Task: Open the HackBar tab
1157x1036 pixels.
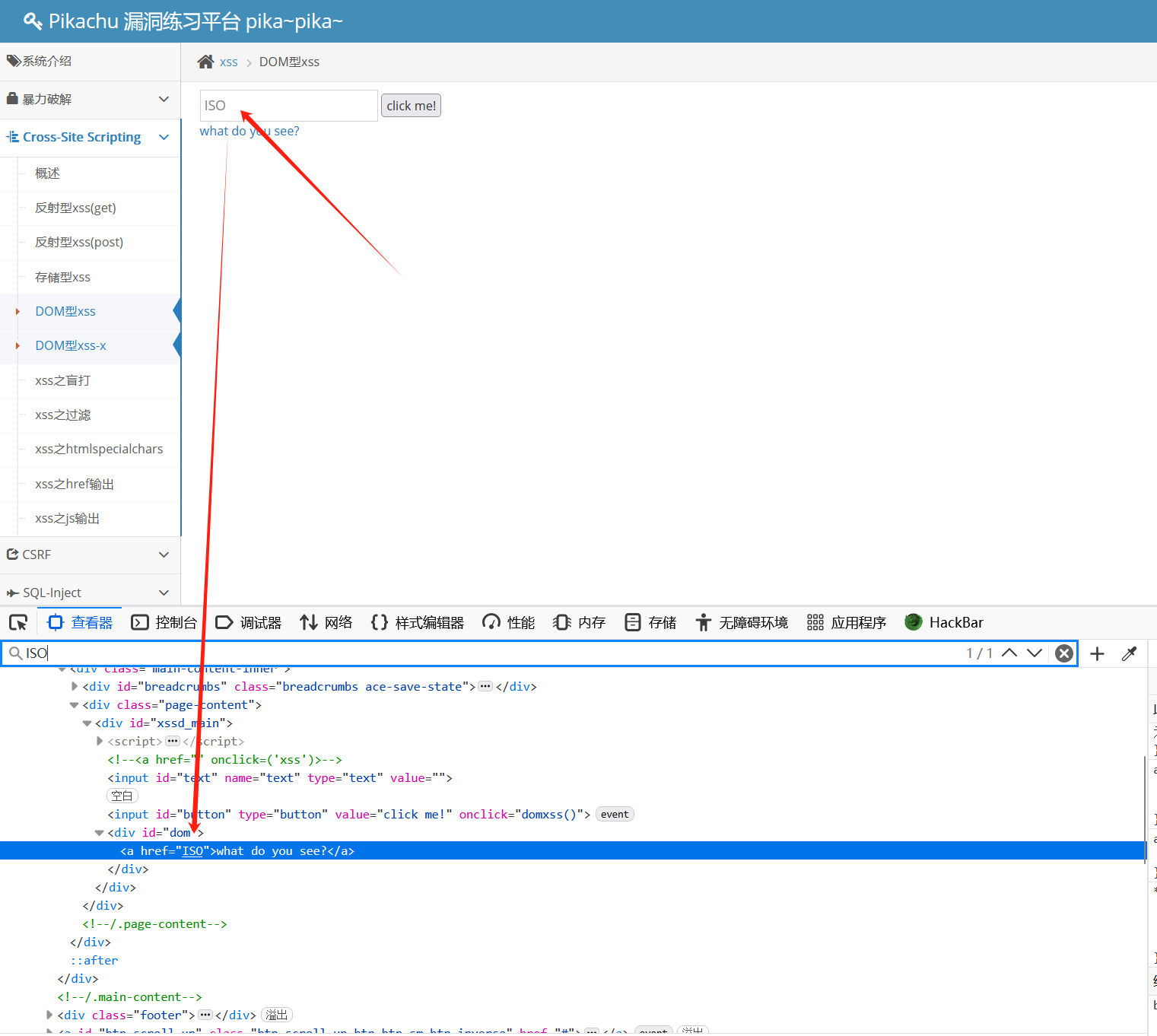Action: point(944,623)
